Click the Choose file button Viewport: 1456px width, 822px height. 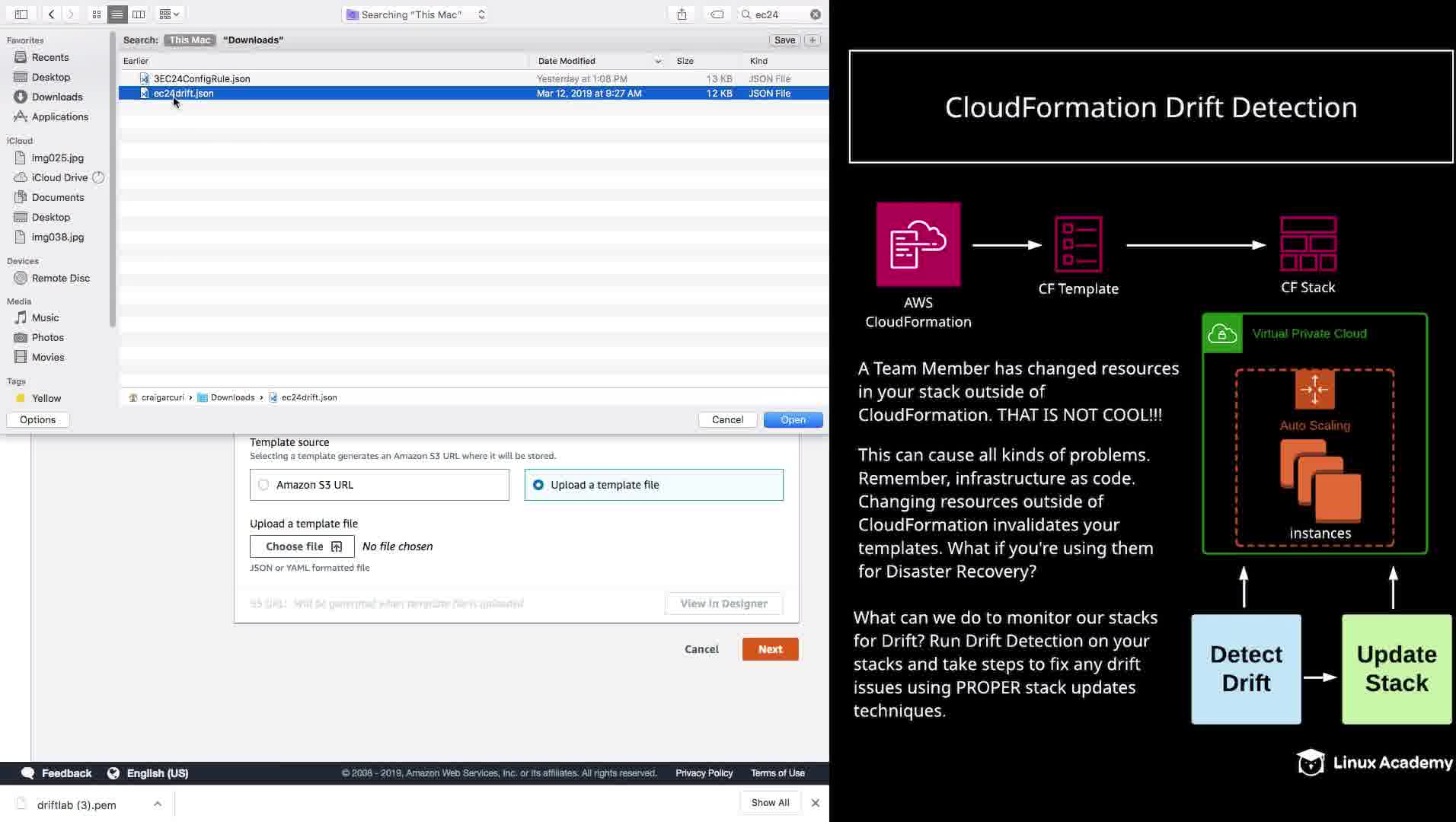pos(302,546)
